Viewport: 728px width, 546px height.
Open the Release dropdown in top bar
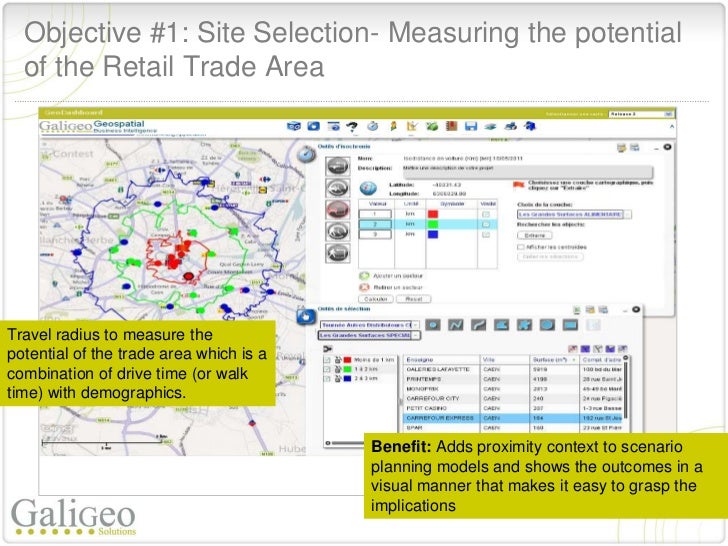(x=641, y=114)
